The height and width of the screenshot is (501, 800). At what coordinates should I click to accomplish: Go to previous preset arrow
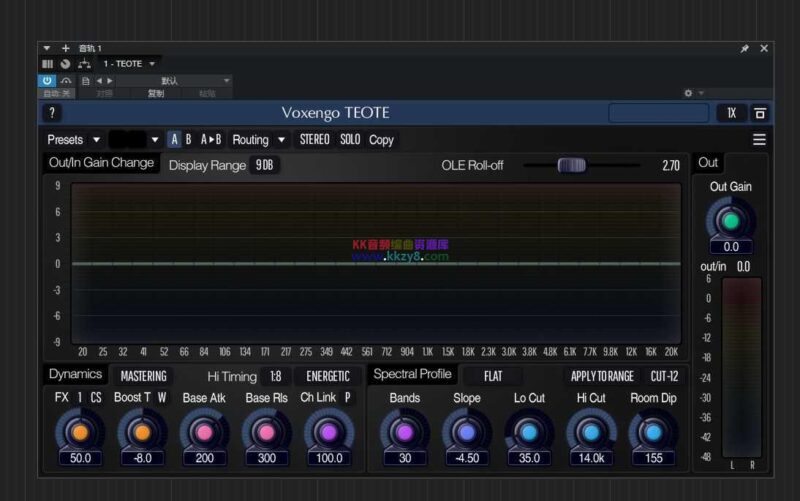(x=99, y=81)
